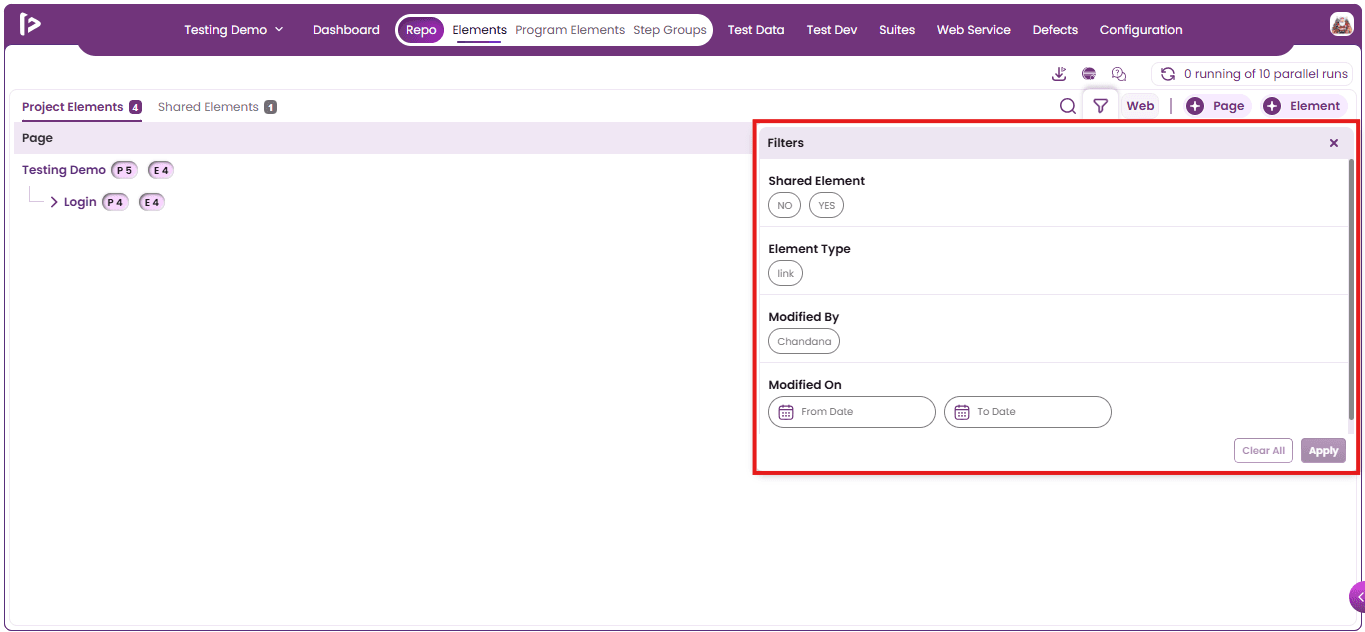Switch to the Program Elements tab
Screen dimensions: 1365x632
tap(570, 30)
